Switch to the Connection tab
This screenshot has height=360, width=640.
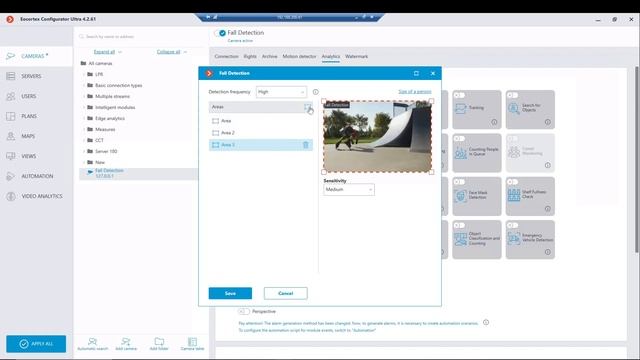[226, 56]
